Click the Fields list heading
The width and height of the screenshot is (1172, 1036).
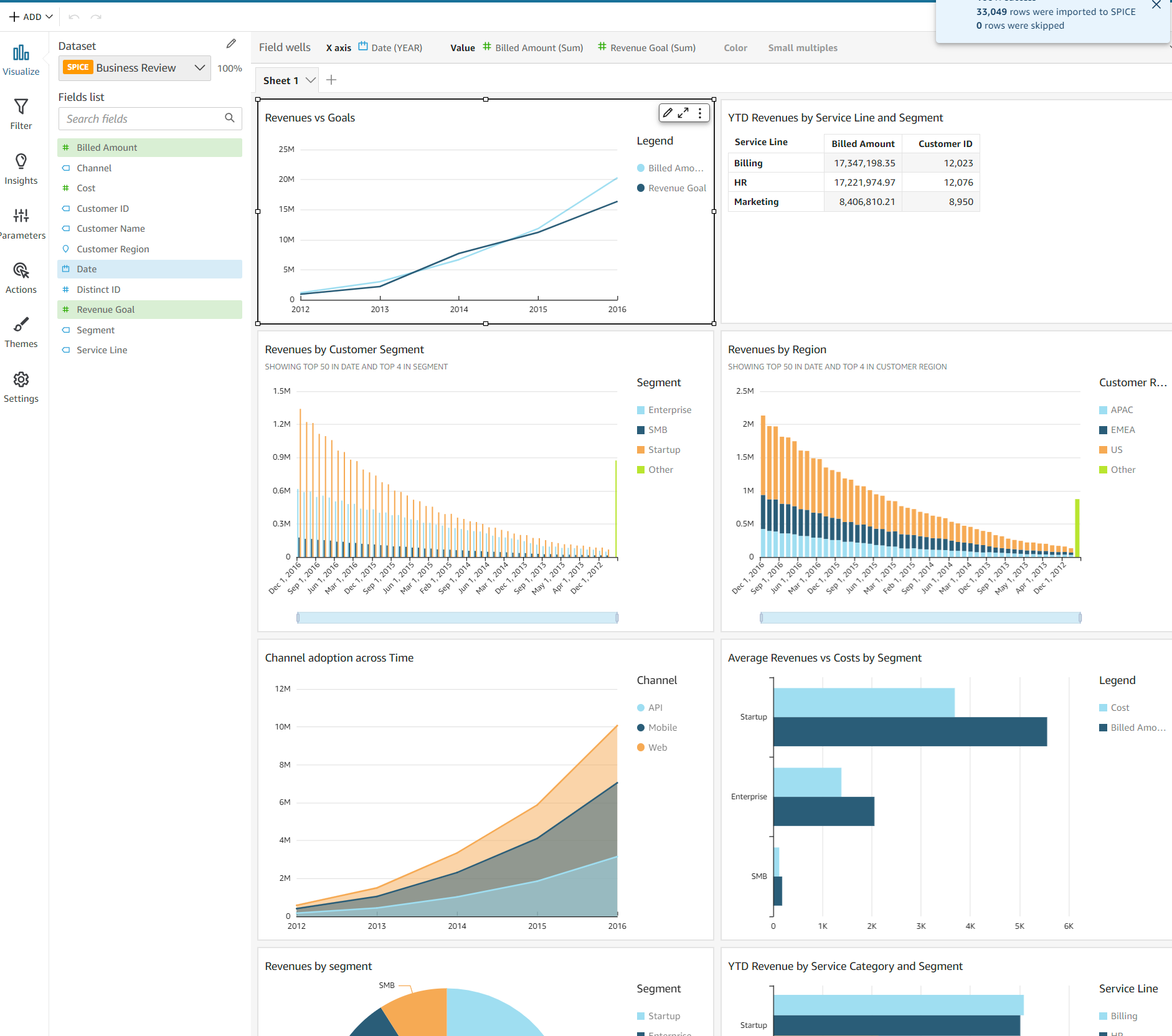click(81, 97)
